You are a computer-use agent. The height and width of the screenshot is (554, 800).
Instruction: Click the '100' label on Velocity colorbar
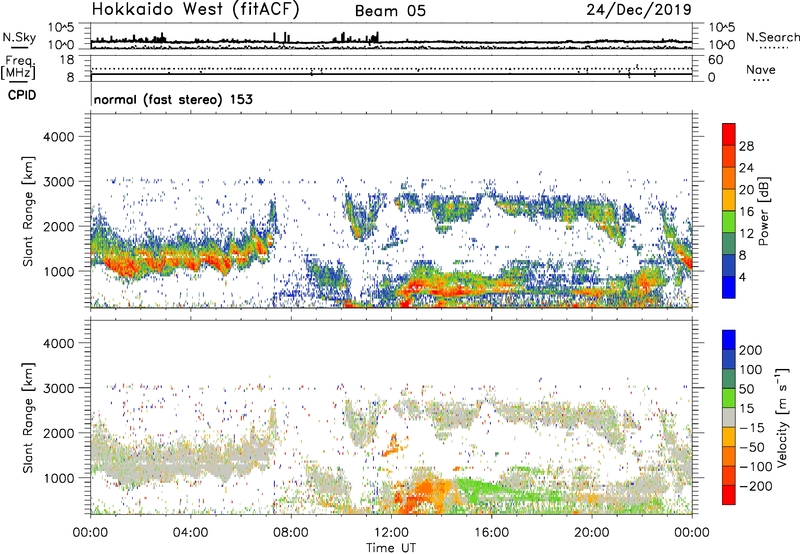(751, 369)
